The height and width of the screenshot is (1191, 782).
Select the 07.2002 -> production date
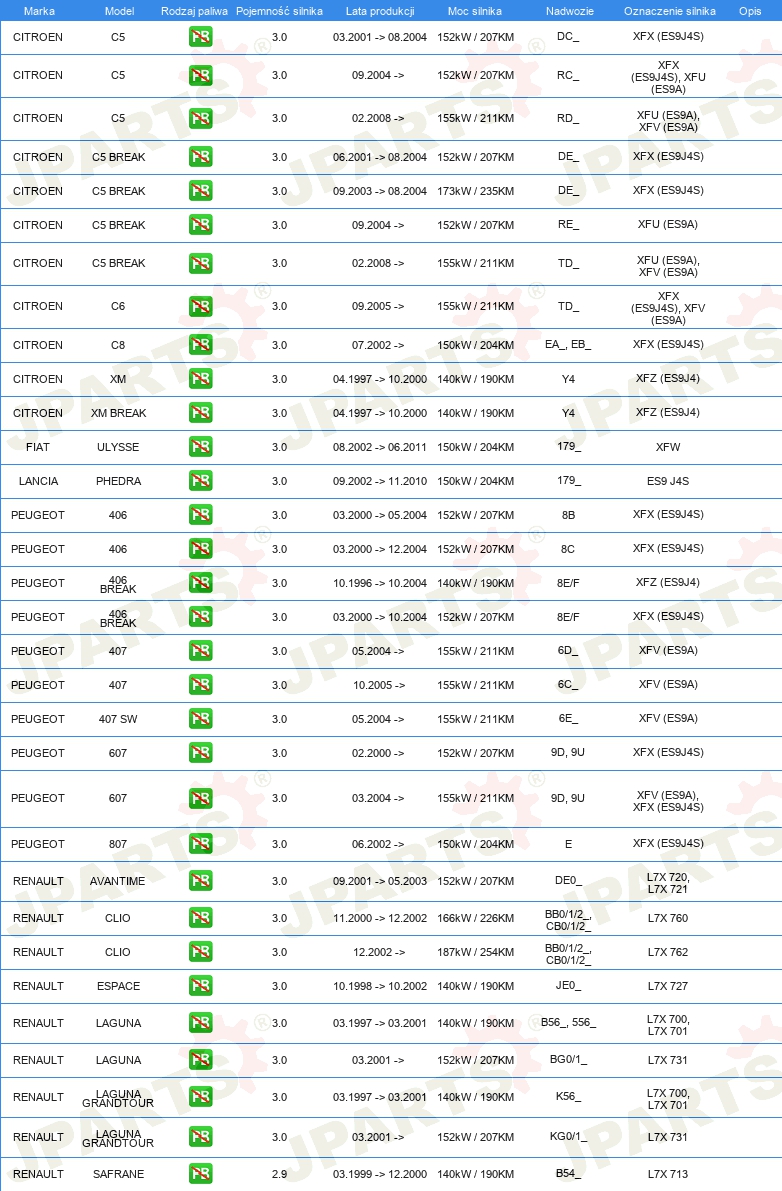pos(378,345)
